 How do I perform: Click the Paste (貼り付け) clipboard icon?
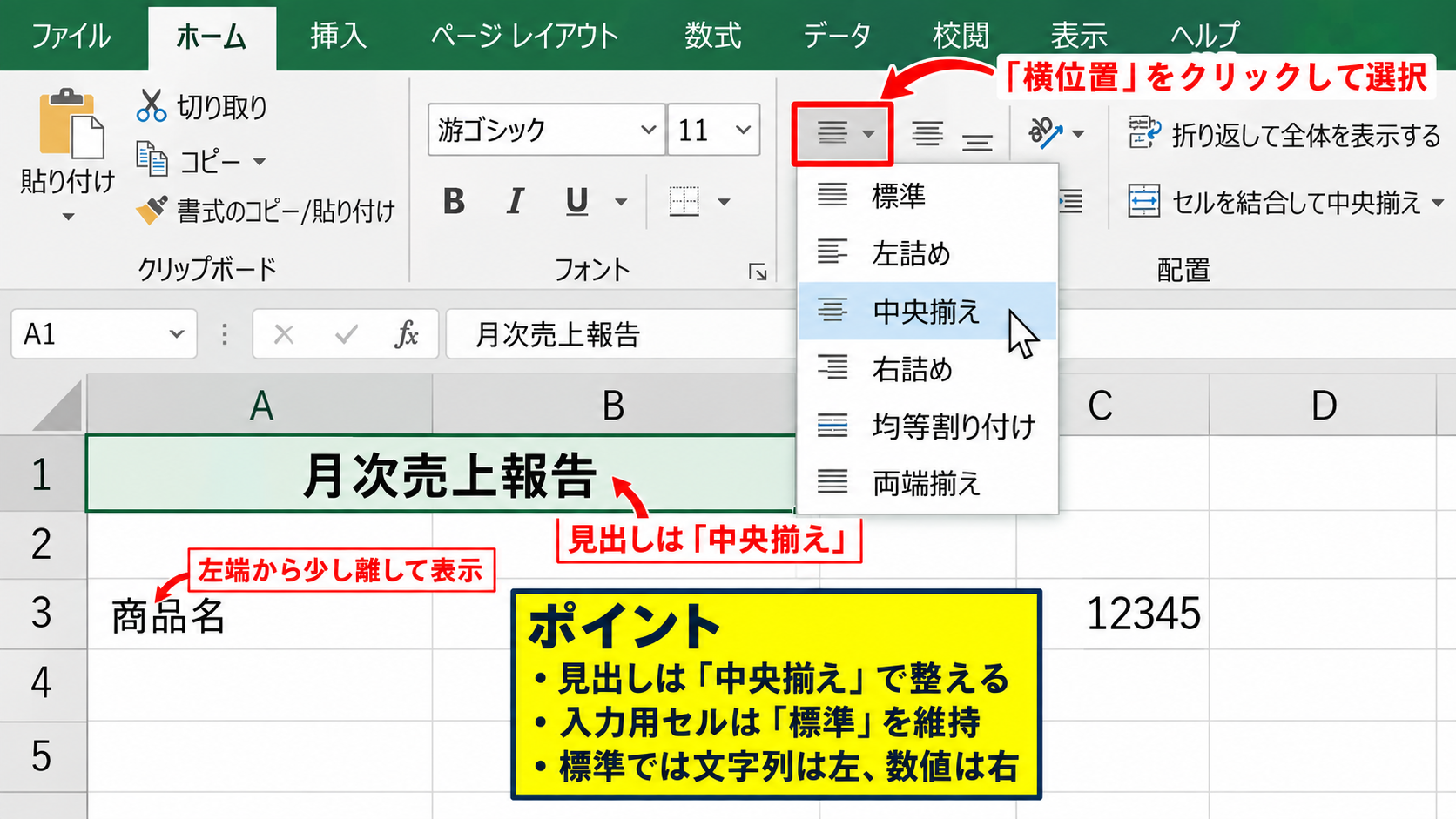pos(71,124)
